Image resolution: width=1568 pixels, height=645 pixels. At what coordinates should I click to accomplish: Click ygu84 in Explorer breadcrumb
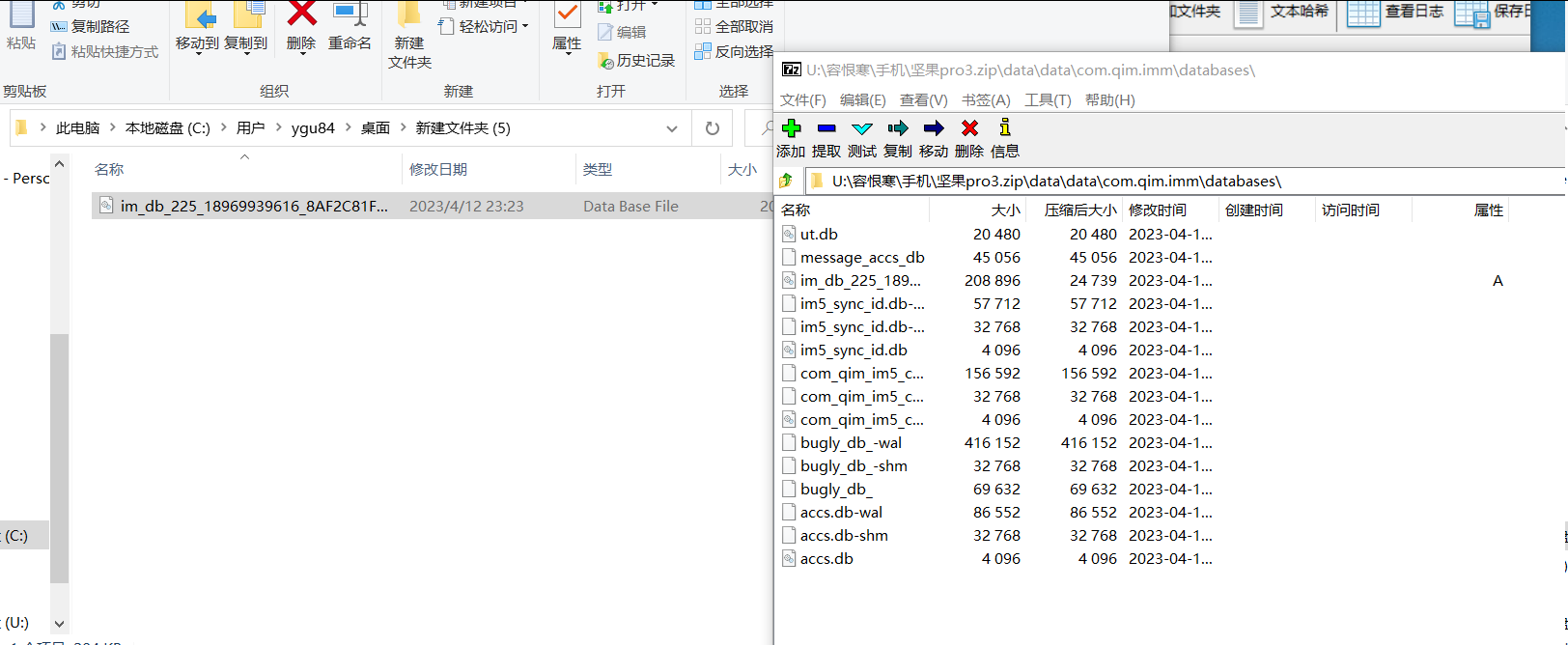click(313, 127)
